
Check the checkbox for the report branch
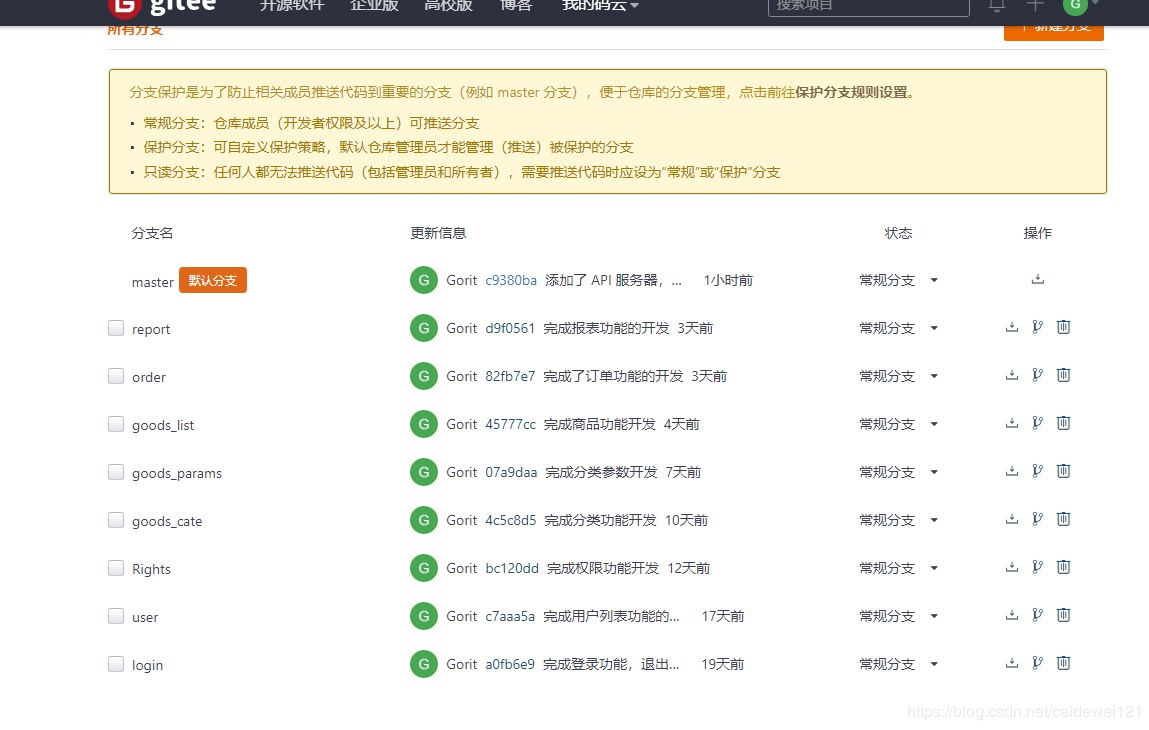coord(116,327)
